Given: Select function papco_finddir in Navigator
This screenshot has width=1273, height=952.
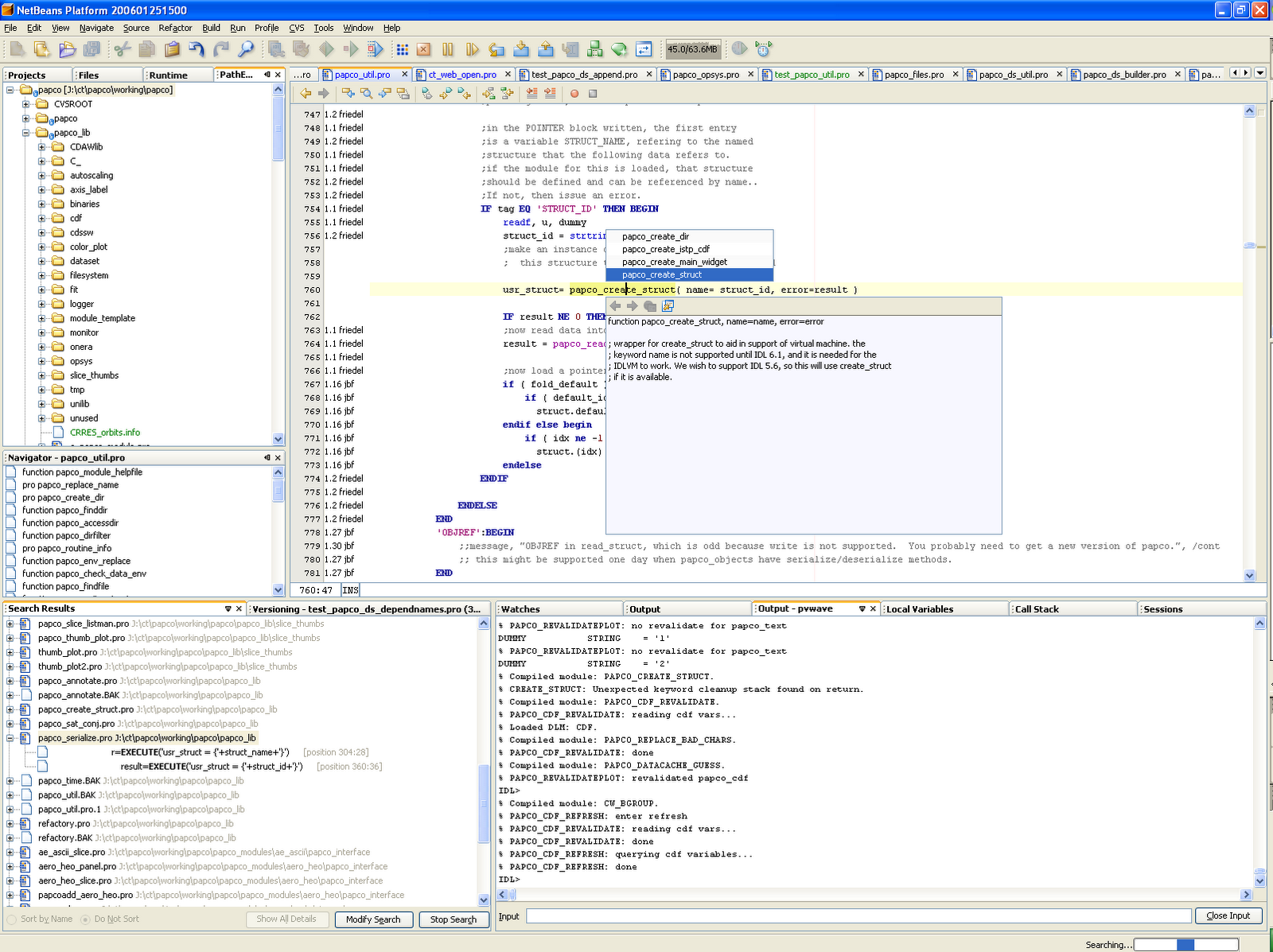Looking at the screenshot, I should (x=64, y=511).
